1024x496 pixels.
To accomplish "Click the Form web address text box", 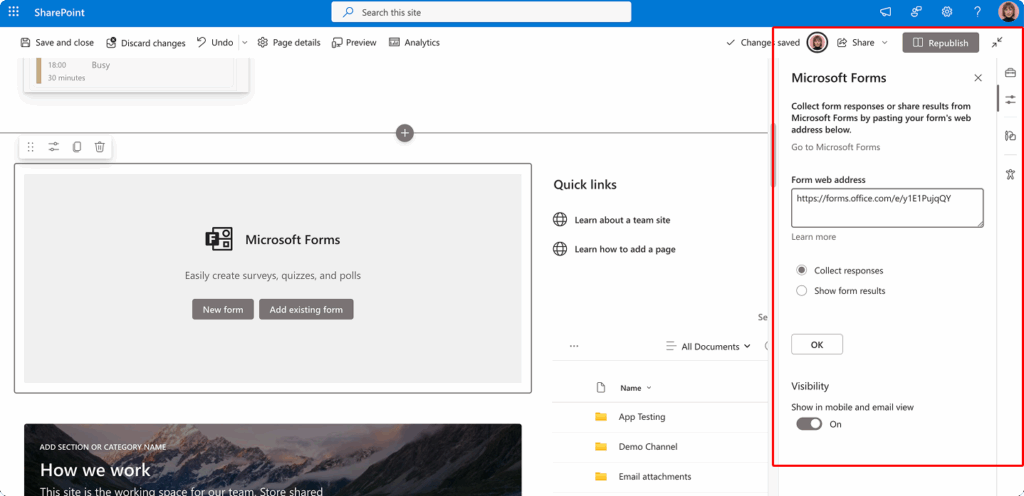I will (888, 208).
